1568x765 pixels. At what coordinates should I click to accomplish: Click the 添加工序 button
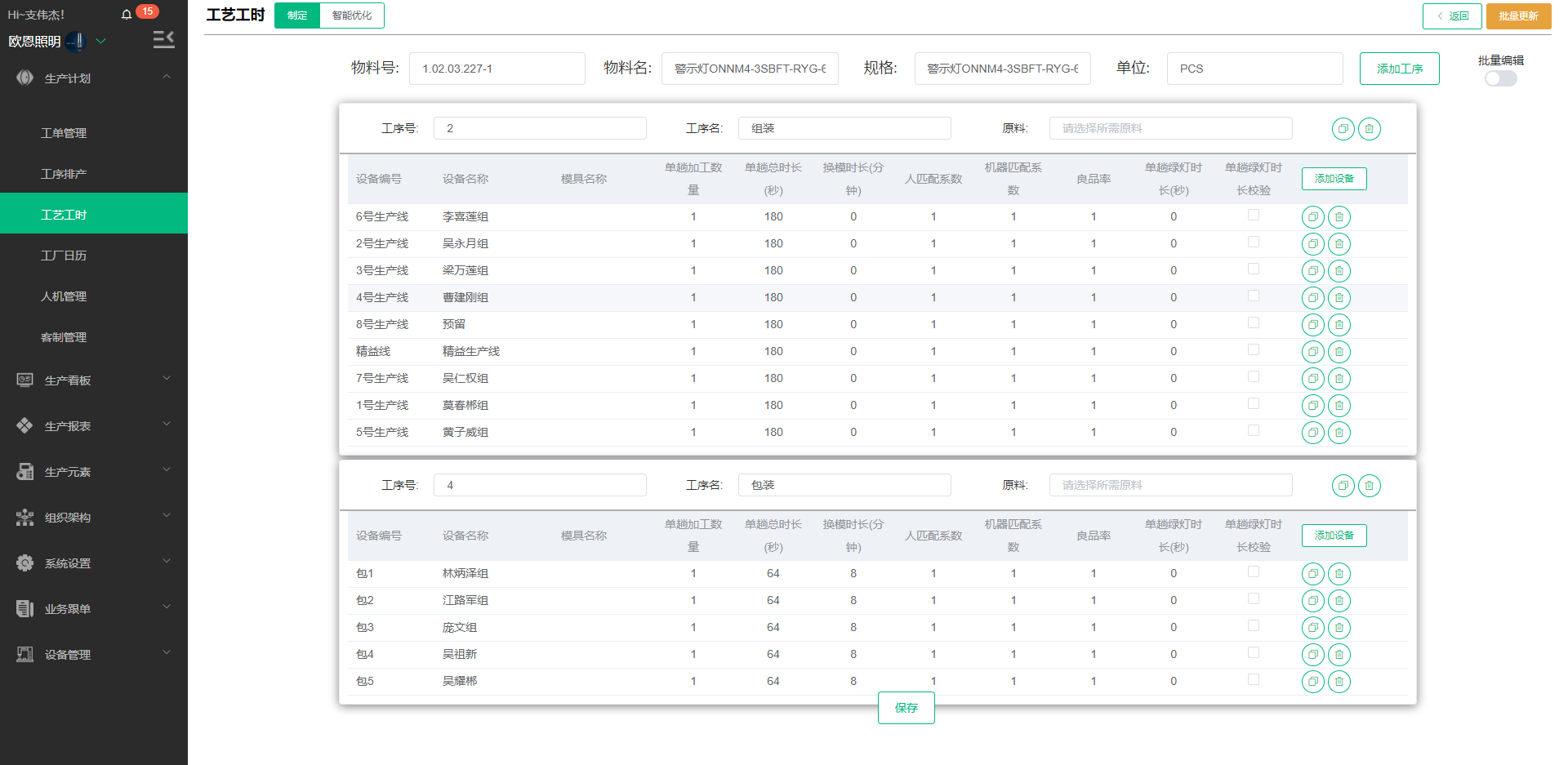click(x=1399, y=69)
